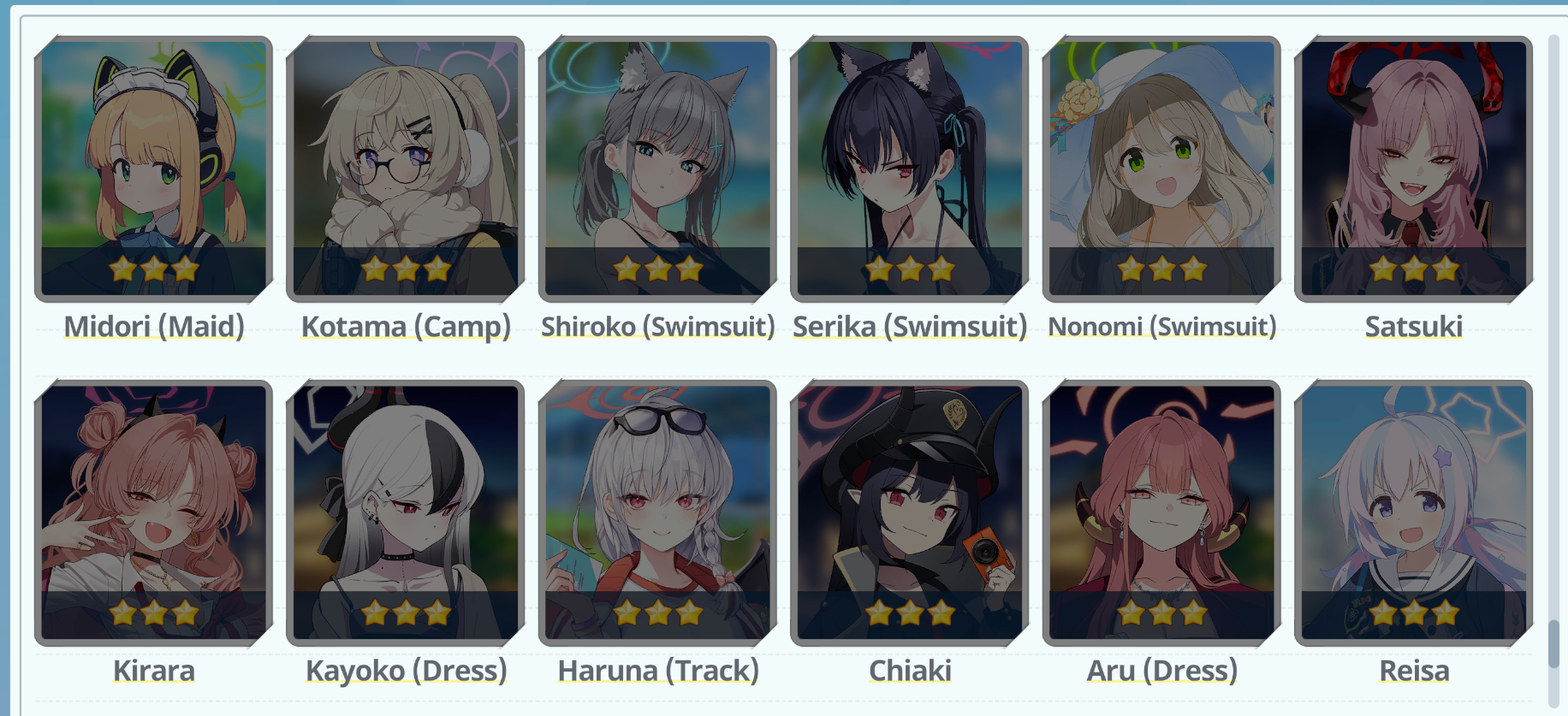Pick the Aru (Dress) portrait
1568x716 pixels.
(1161, 513)
